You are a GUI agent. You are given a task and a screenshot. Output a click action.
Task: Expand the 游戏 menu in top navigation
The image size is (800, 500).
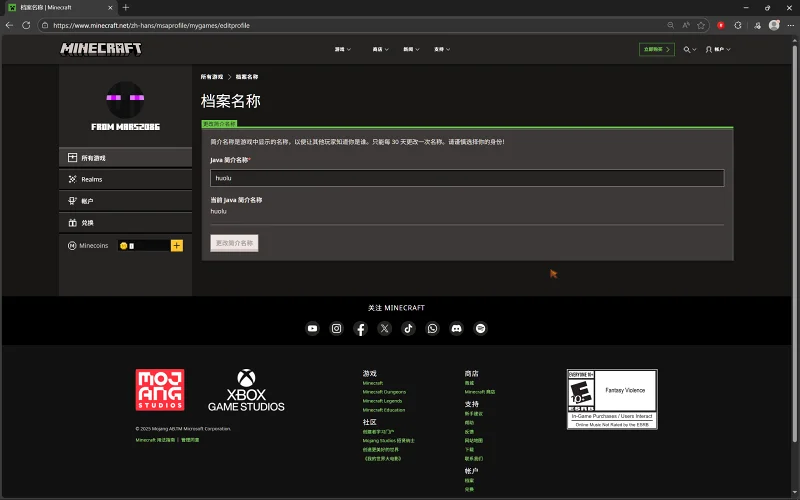342,49
